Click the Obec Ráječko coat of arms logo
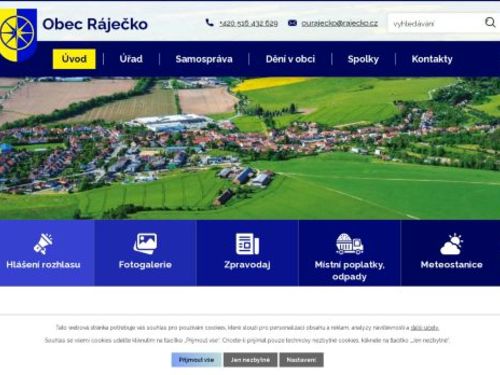 tap(18, 35)
